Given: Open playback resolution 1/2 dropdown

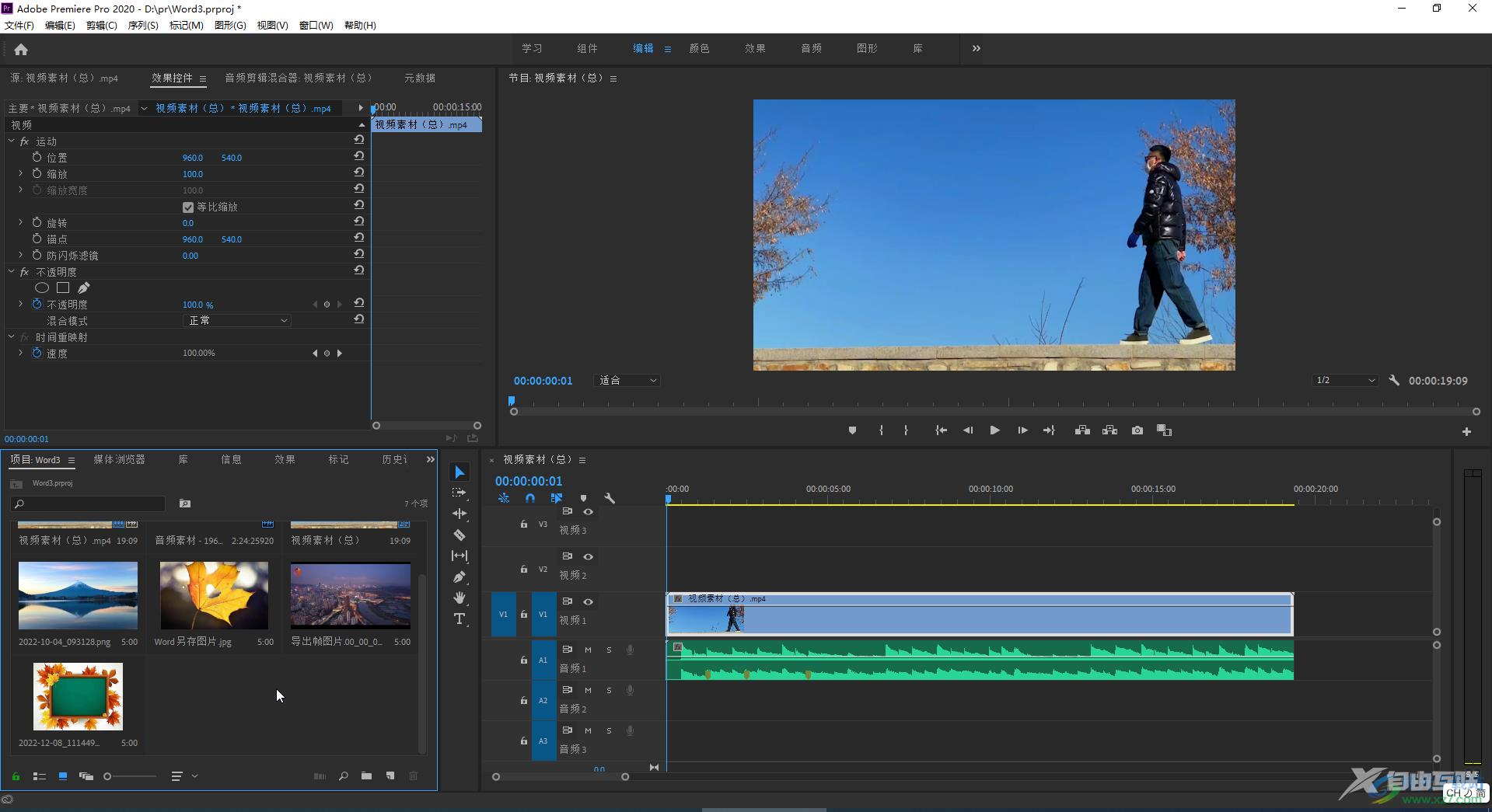Looking at the screenshot, I should coord(1345,381).
